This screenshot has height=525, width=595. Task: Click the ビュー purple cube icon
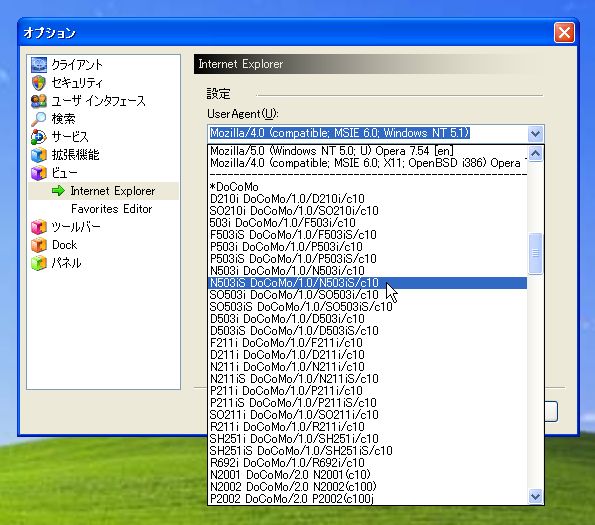coord(39,173)
